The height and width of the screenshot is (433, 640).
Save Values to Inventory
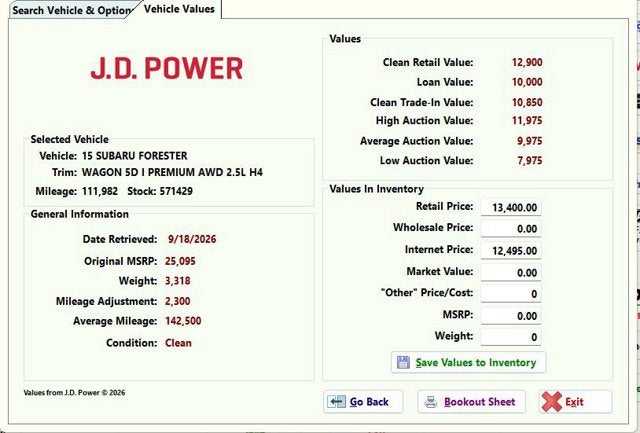(x=469, y=362)
